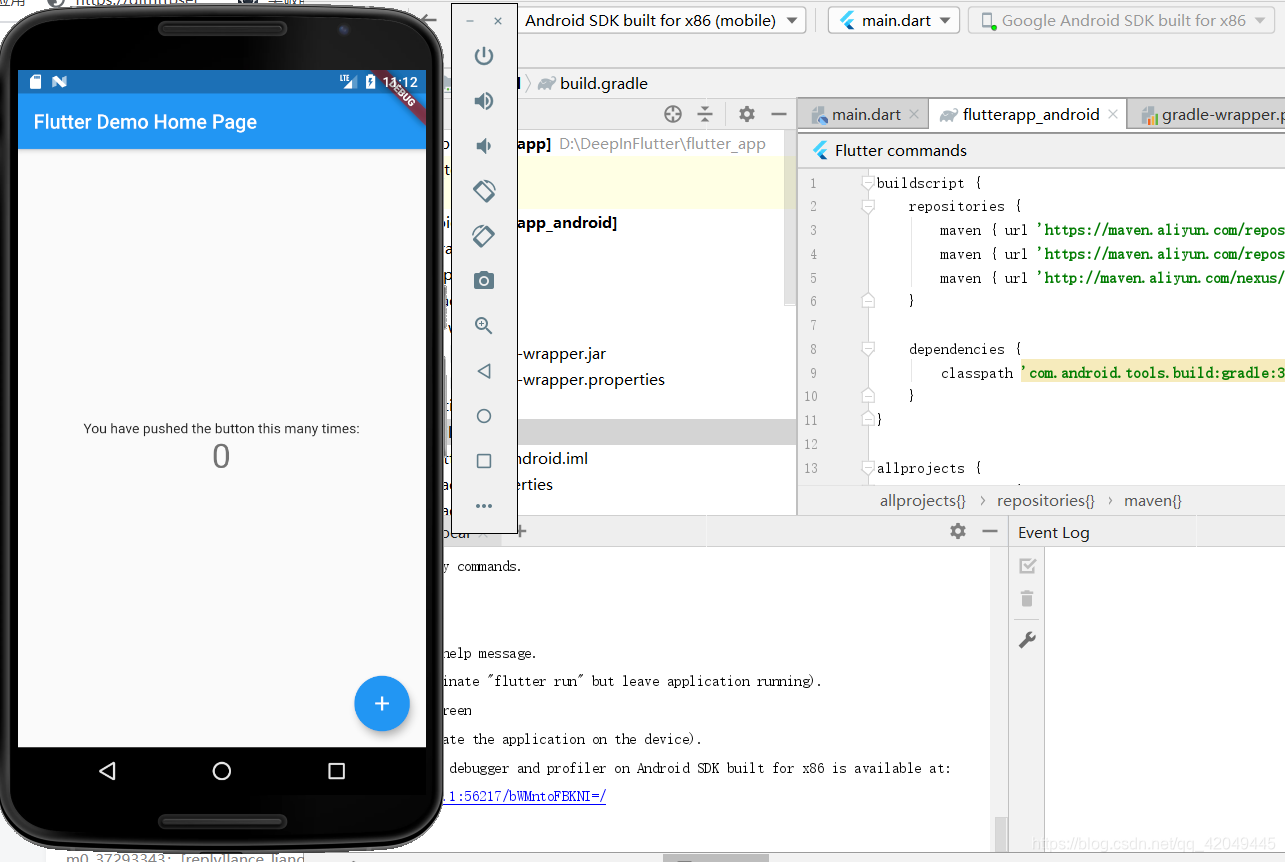1285x862 pixels.
Task: Select the android.iml file in tree
Action: pyautogui.click(x=552, y=458)
